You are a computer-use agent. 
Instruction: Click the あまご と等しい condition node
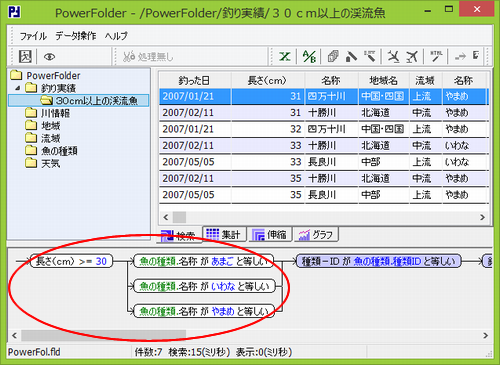[x=204, y=261]
